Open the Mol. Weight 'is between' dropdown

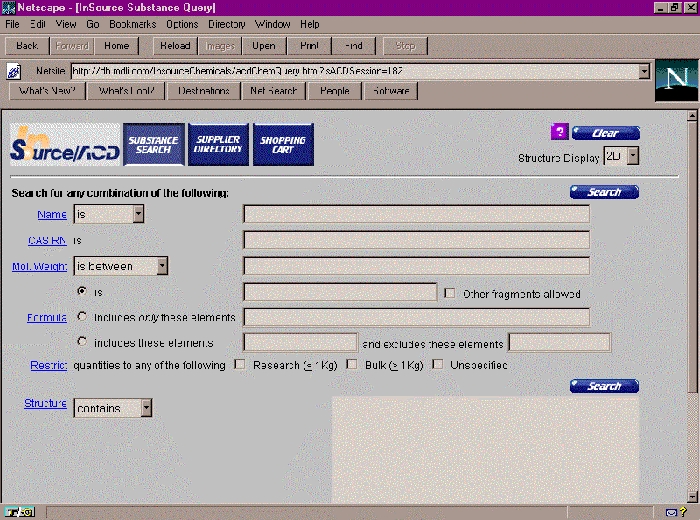coord(121,266)
